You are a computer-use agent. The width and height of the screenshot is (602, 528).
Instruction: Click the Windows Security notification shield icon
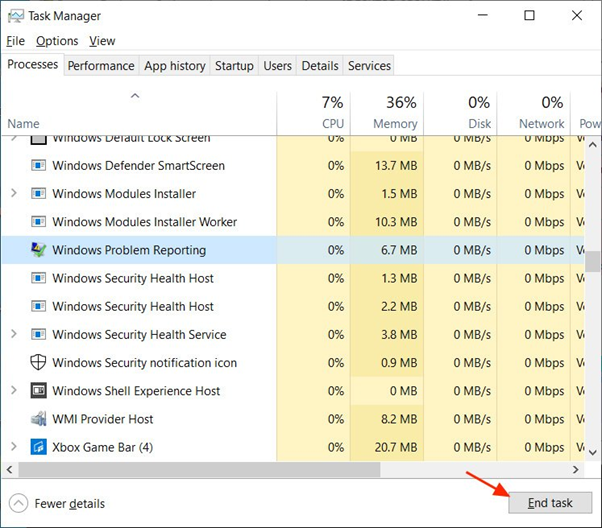point(38,362)
